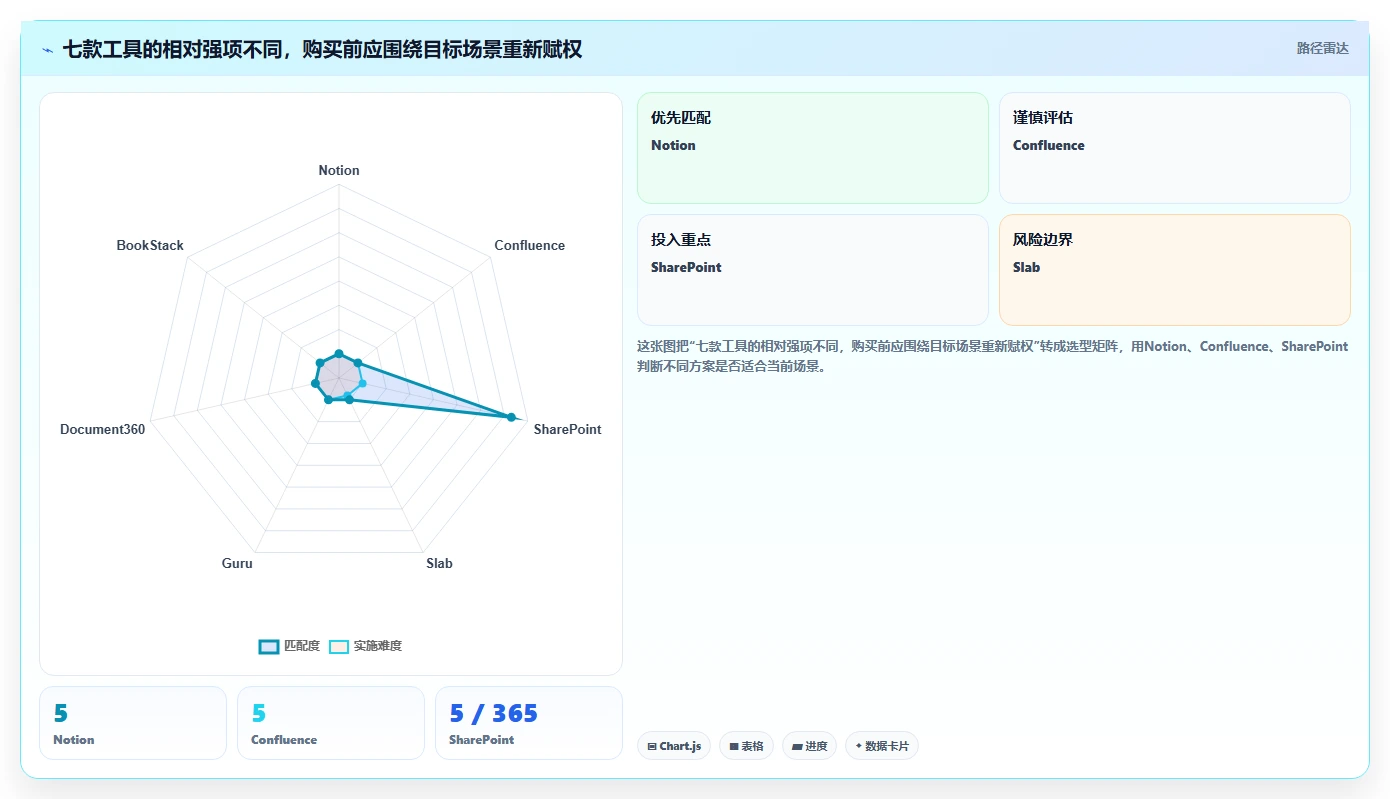This screenshot has height=799, width=1390.
Task: Click the Guru radar axis label
Action: click(x=237, y=563)
